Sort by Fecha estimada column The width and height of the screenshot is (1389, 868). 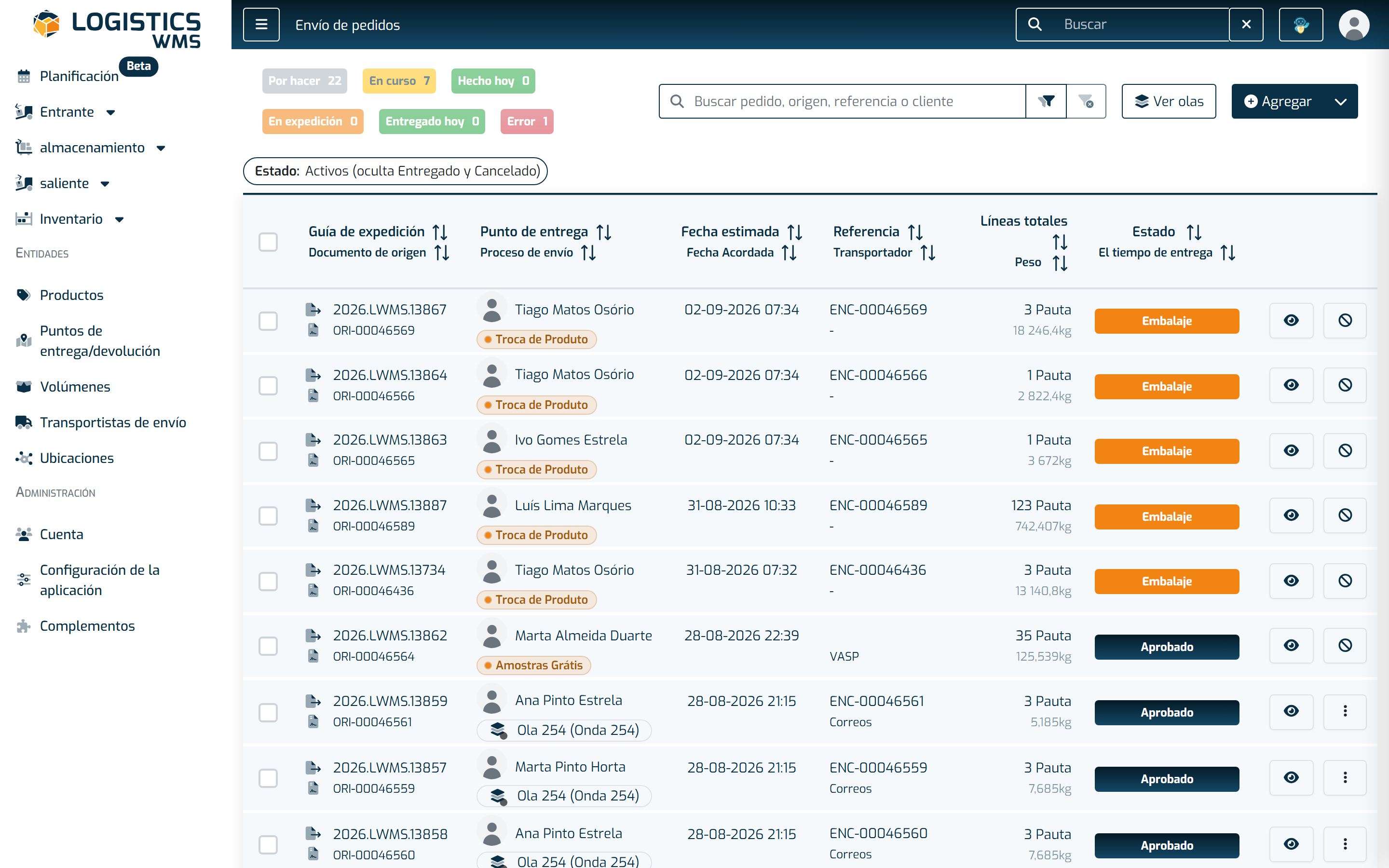794,232
